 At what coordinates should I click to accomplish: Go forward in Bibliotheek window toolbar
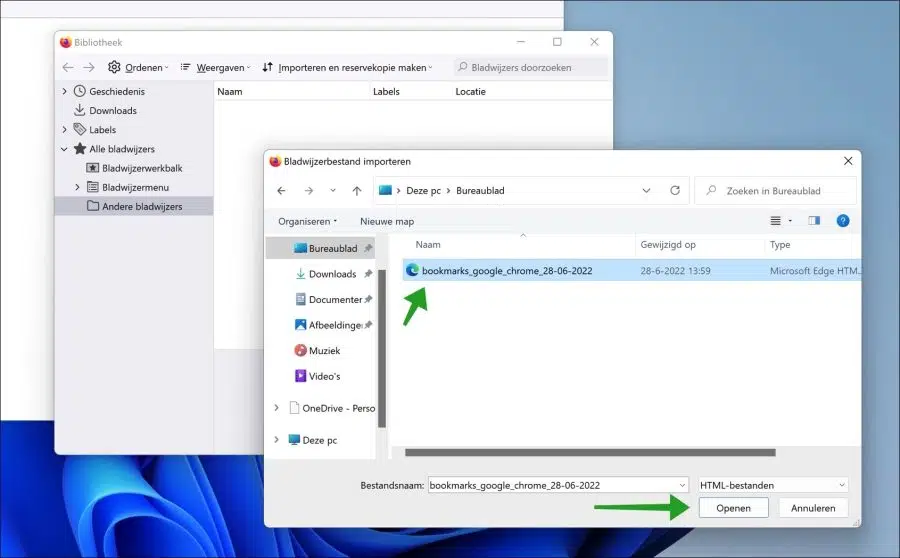pyautogui.click(x=88, y=67)
